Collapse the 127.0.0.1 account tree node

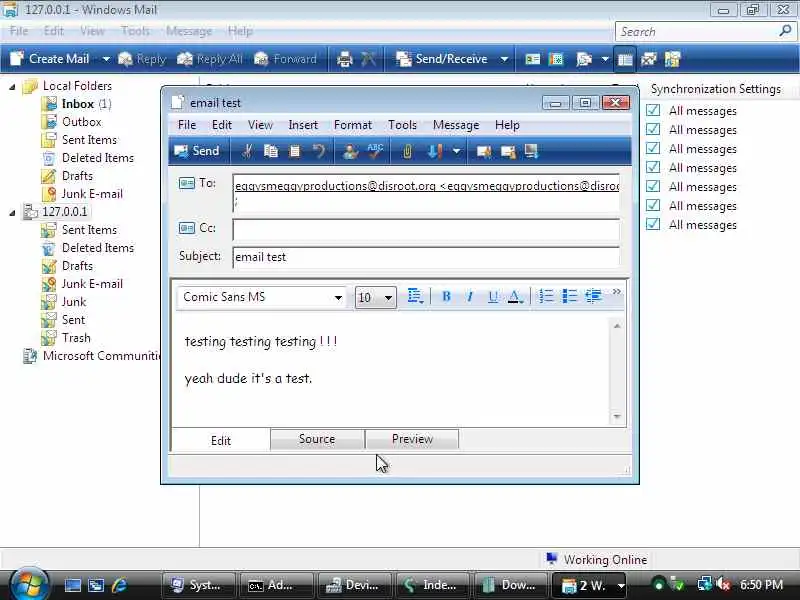(12, 212)
